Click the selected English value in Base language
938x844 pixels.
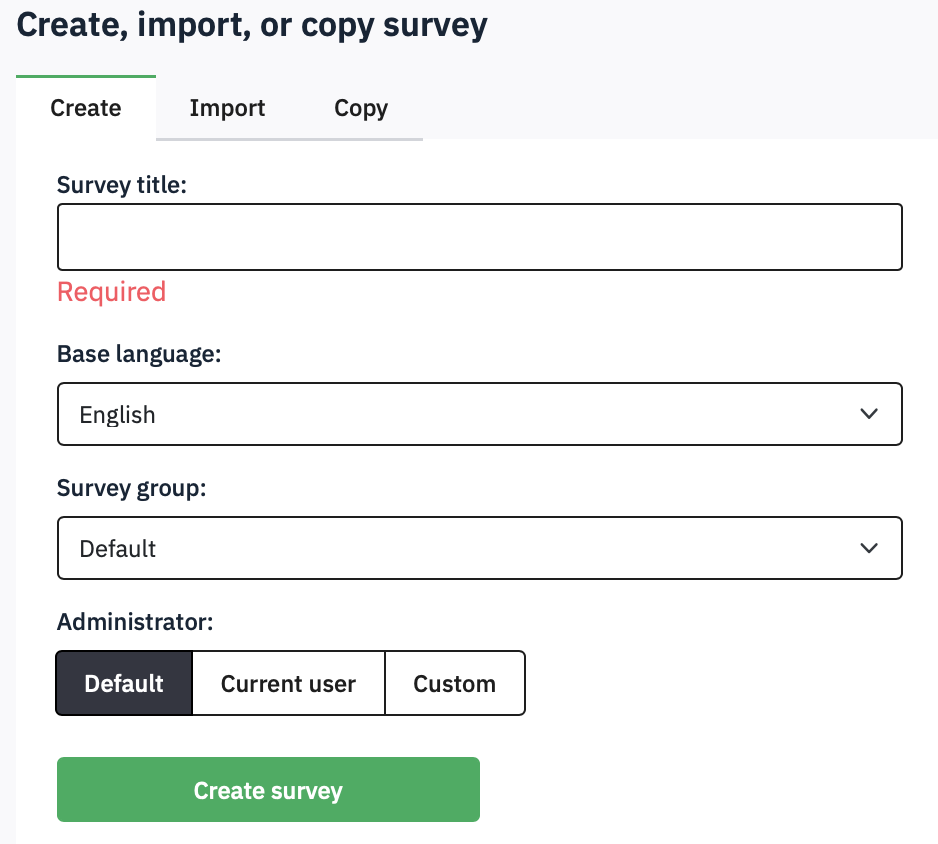click(x=118, y=415)
